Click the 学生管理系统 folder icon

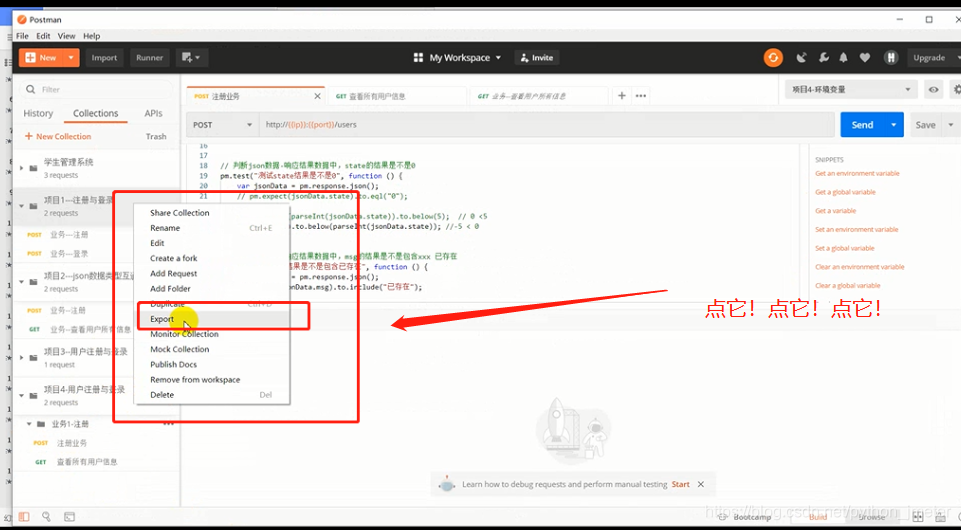[x=33, y=168]
